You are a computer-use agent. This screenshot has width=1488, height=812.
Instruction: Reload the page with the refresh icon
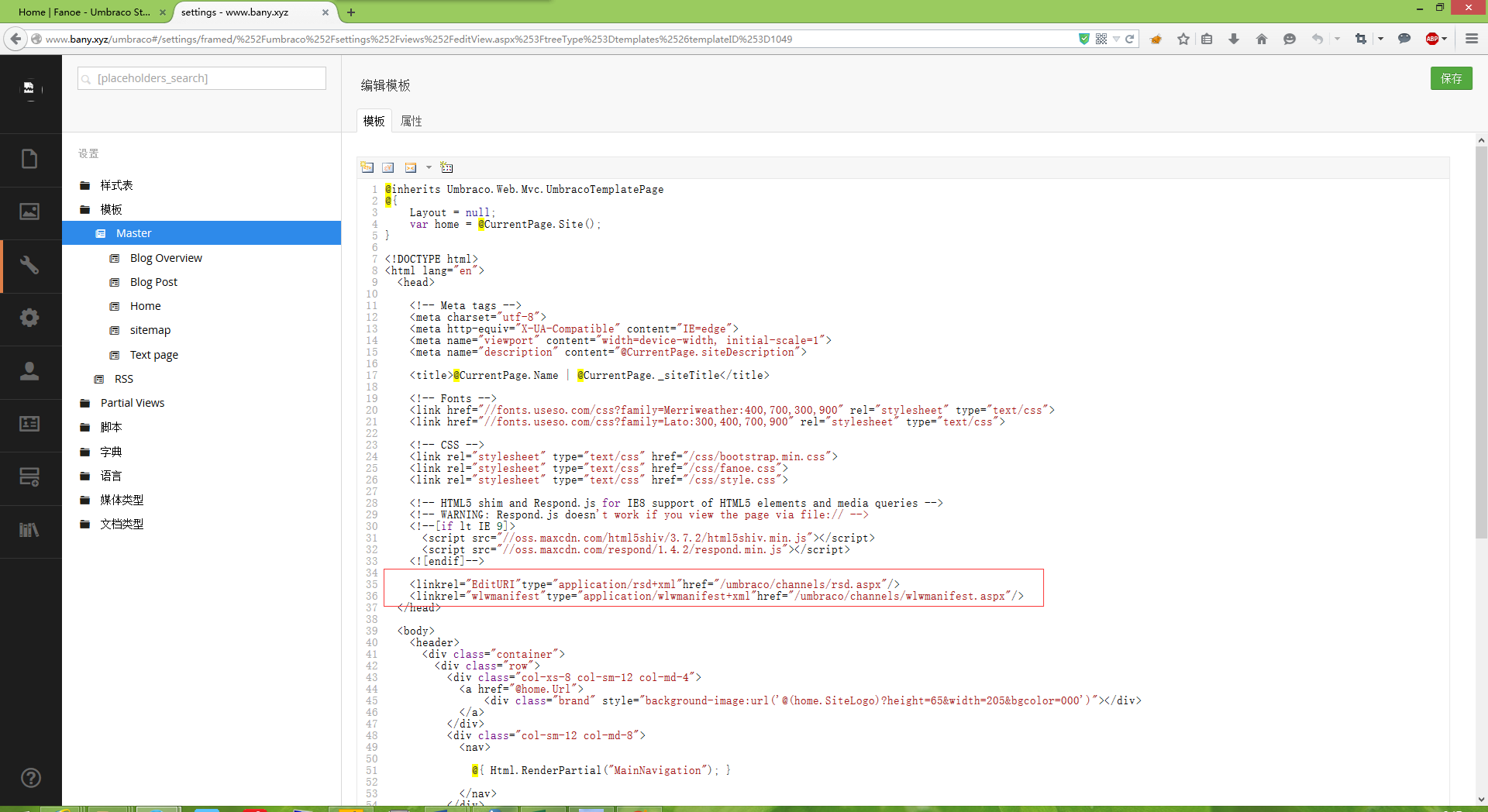1130,39
